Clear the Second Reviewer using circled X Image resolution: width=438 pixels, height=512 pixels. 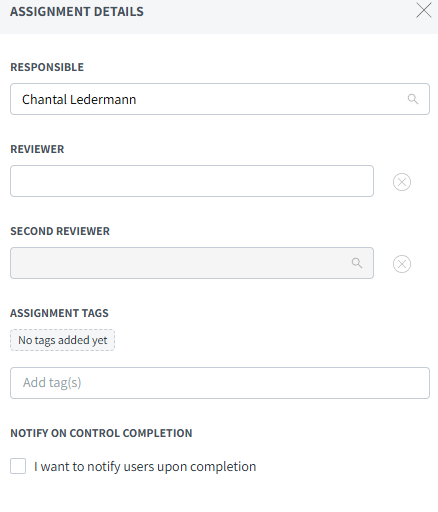pyautogui.click(x=402, y=264)
